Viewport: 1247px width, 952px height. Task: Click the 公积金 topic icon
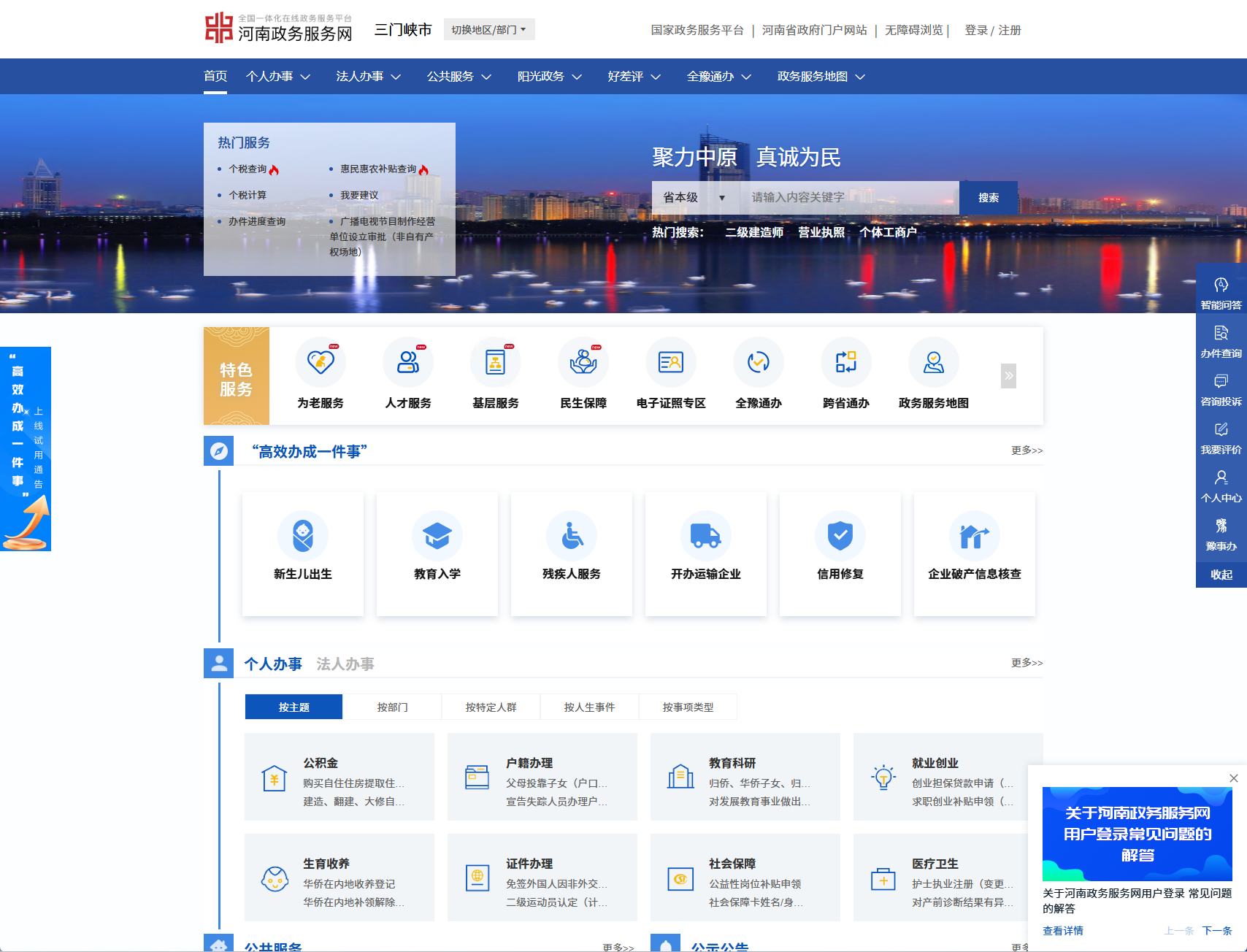click(274, 778)
